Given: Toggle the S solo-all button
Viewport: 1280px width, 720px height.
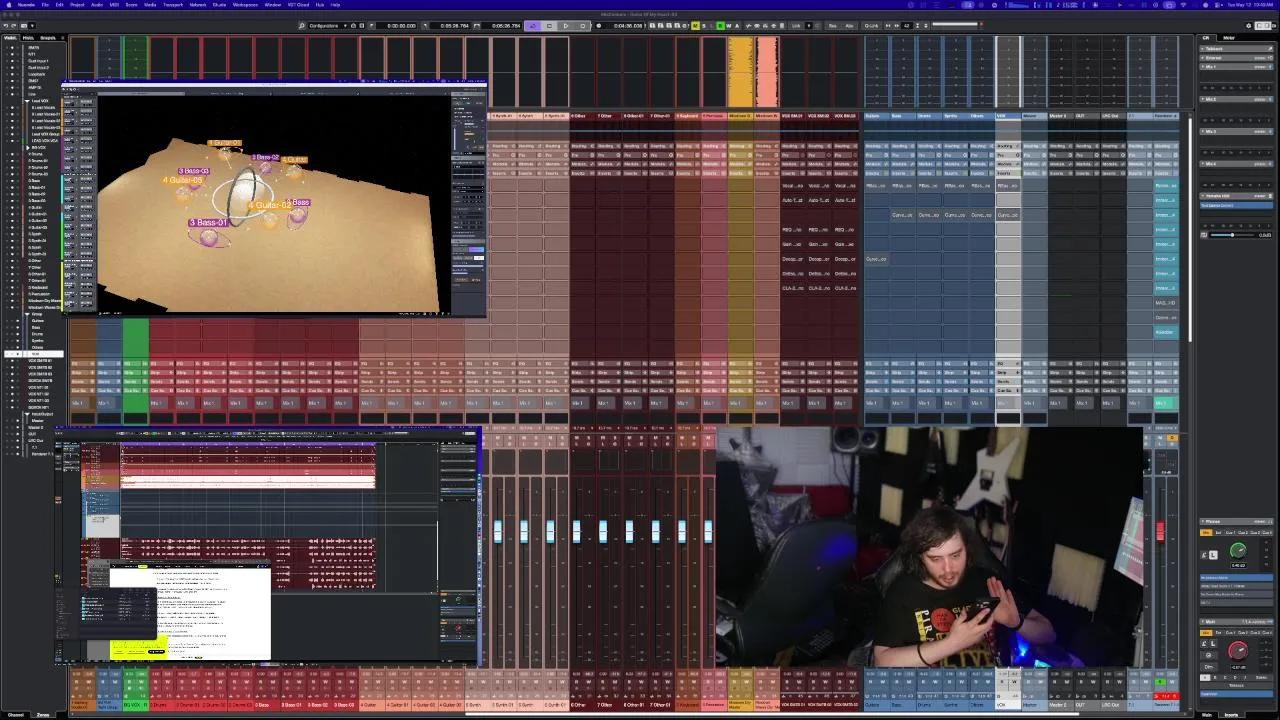Looking at the screenshot, I should coord(704,25).
